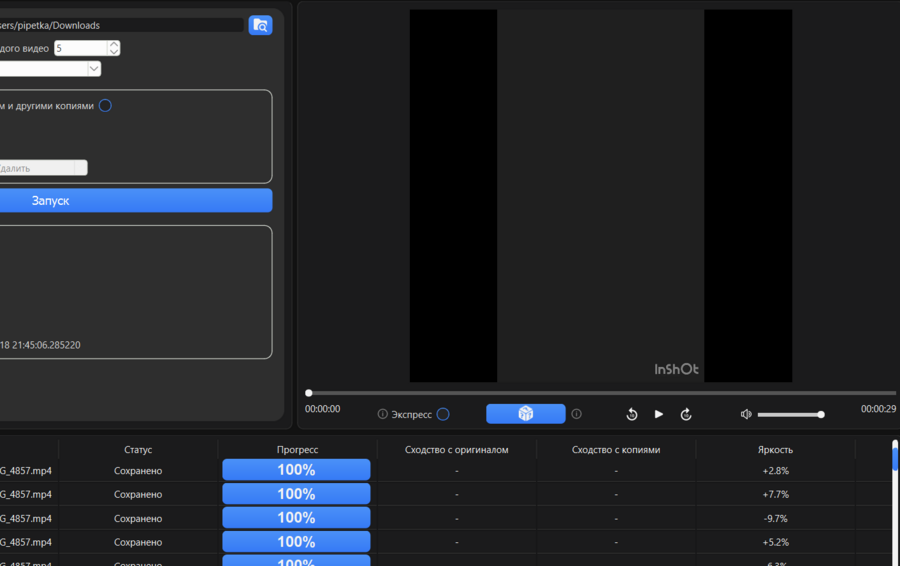900x566 pixels.
Task: Toggle the 'другими копиями' comparison circle
Action: click(105, 106)
